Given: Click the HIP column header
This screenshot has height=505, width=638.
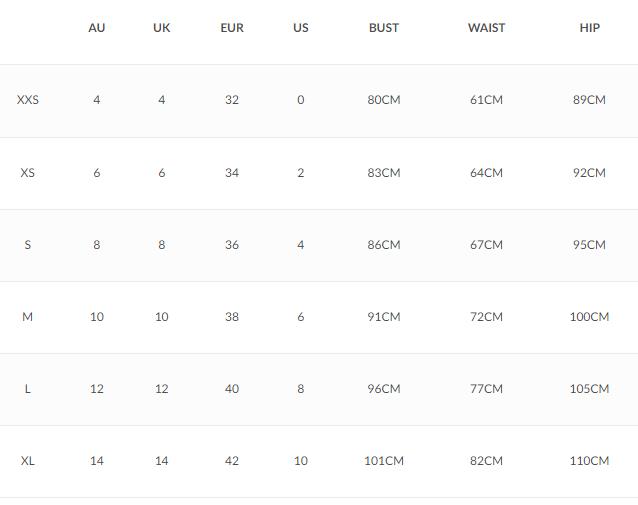Looking at the screenshot, I should point(590,28).
